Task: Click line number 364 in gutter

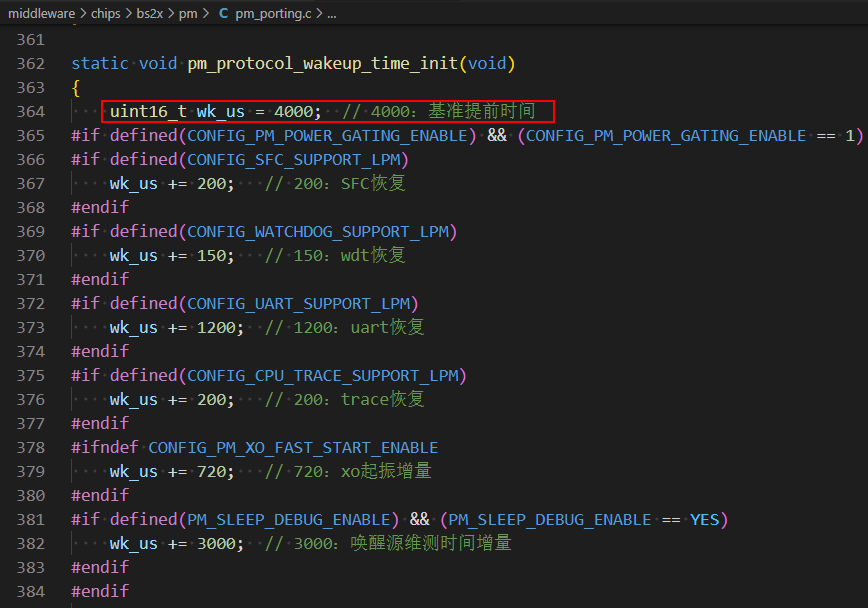Action: coord(31,111)
